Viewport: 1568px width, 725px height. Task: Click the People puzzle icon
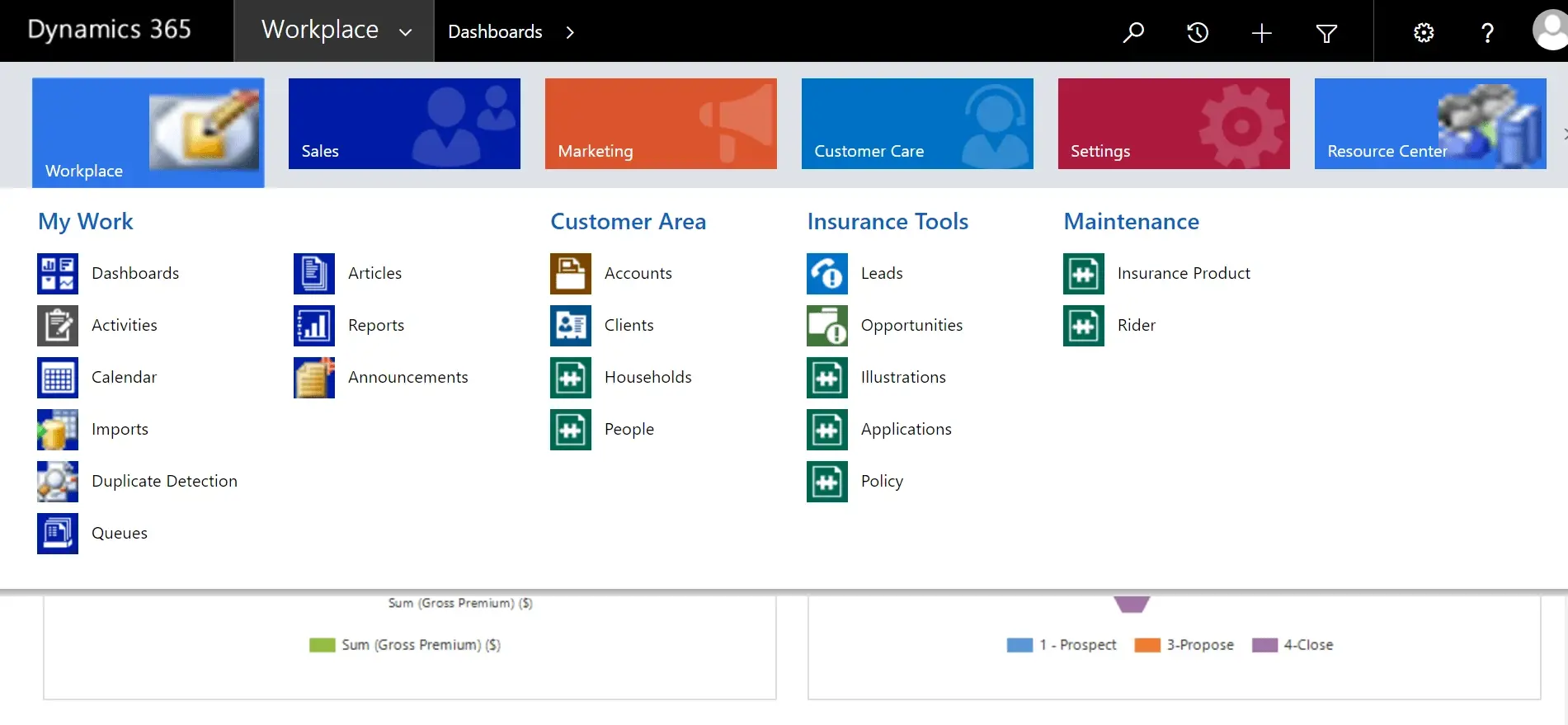[571, 430]
